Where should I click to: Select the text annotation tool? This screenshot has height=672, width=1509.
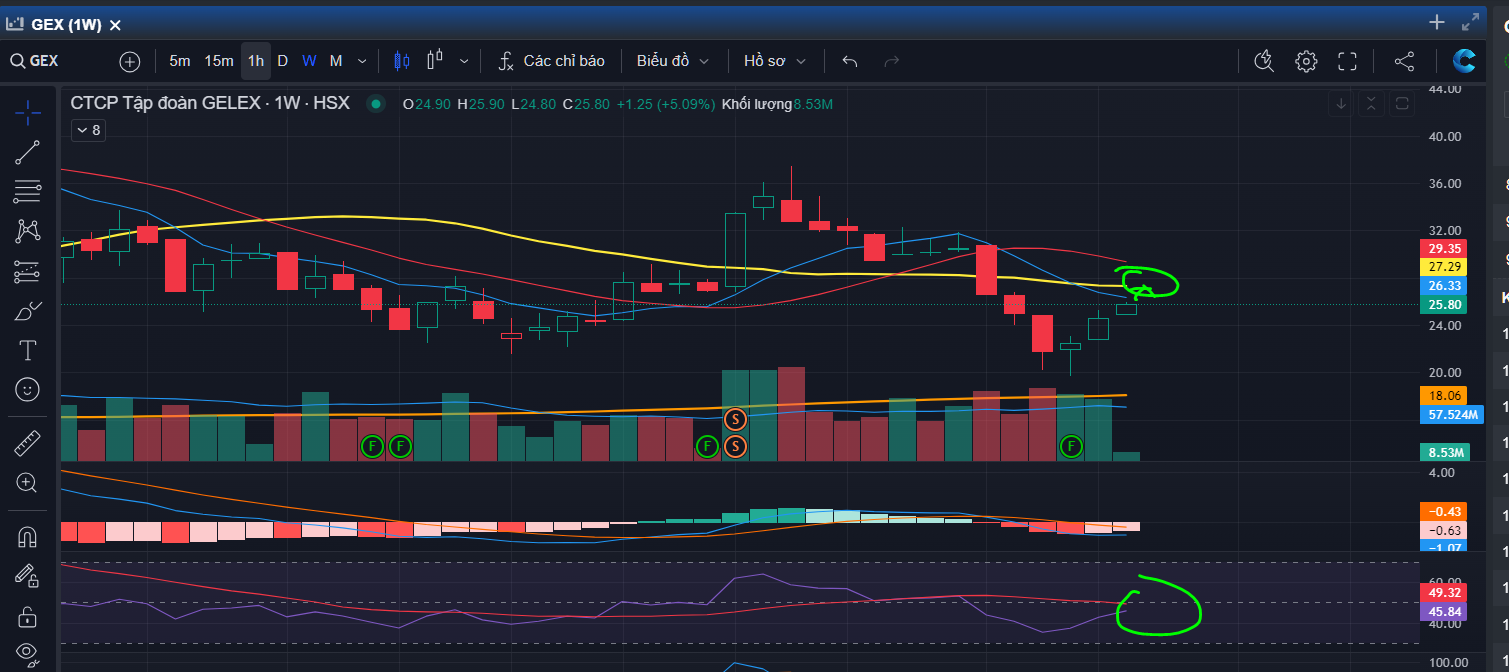coord(28,350)
